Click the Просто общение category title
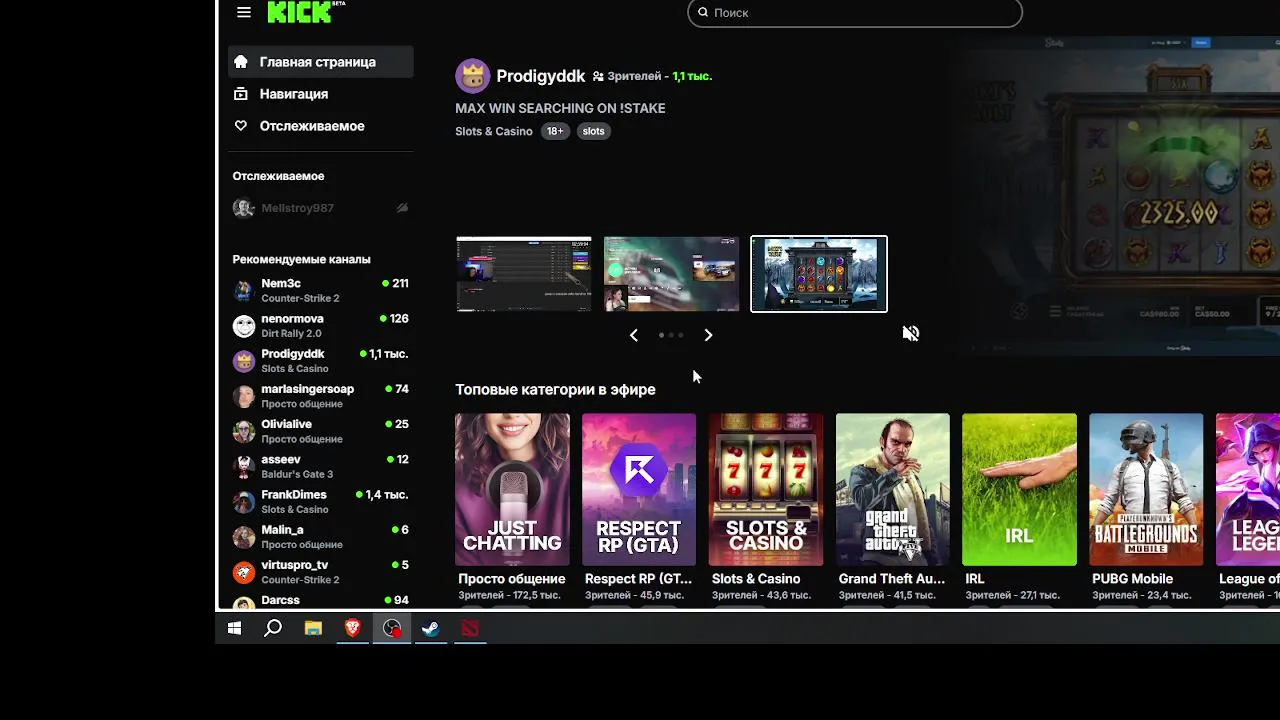Image resolution: width=1280 pixels, height=720 pixels. click(x=512, y=579)
